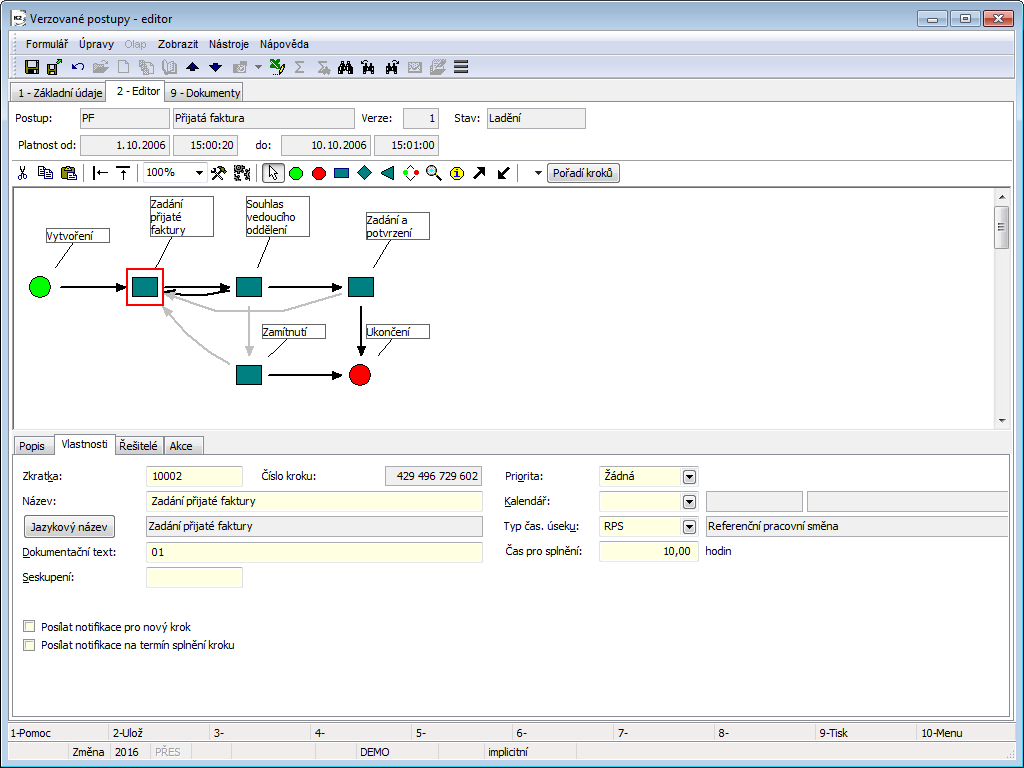Enable Posílat notifikace pro nový krok
Screen dimensions: 1024x768
pos(29,627)
